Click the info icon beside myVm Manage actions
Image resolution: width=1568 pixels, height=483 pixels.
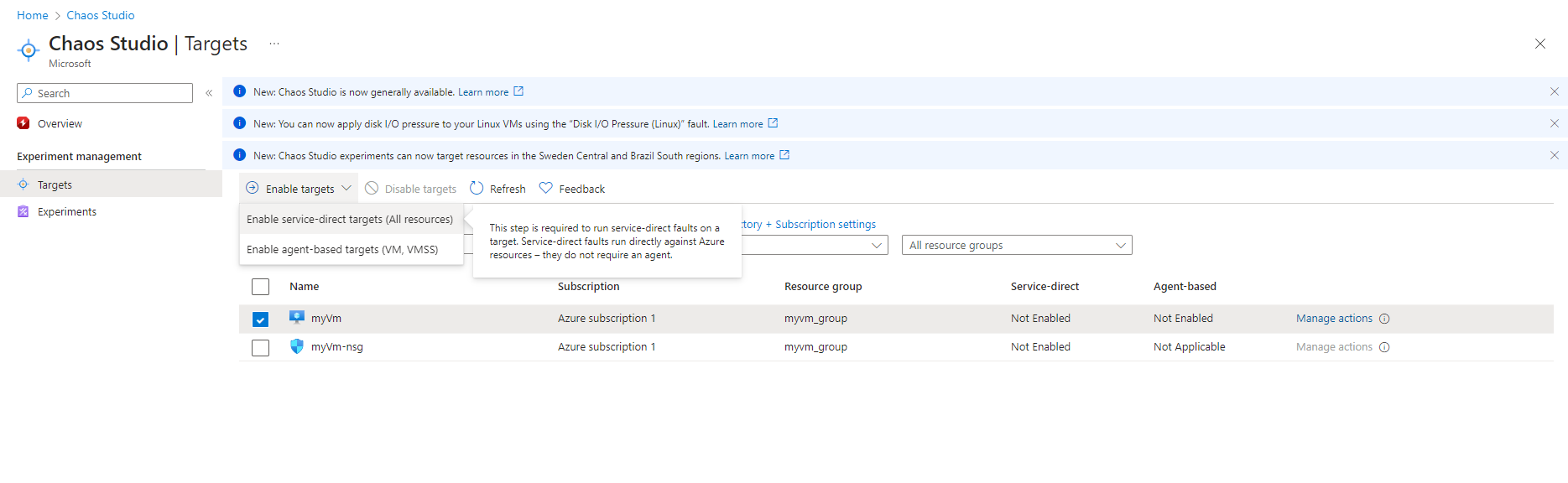[1384, 319]
